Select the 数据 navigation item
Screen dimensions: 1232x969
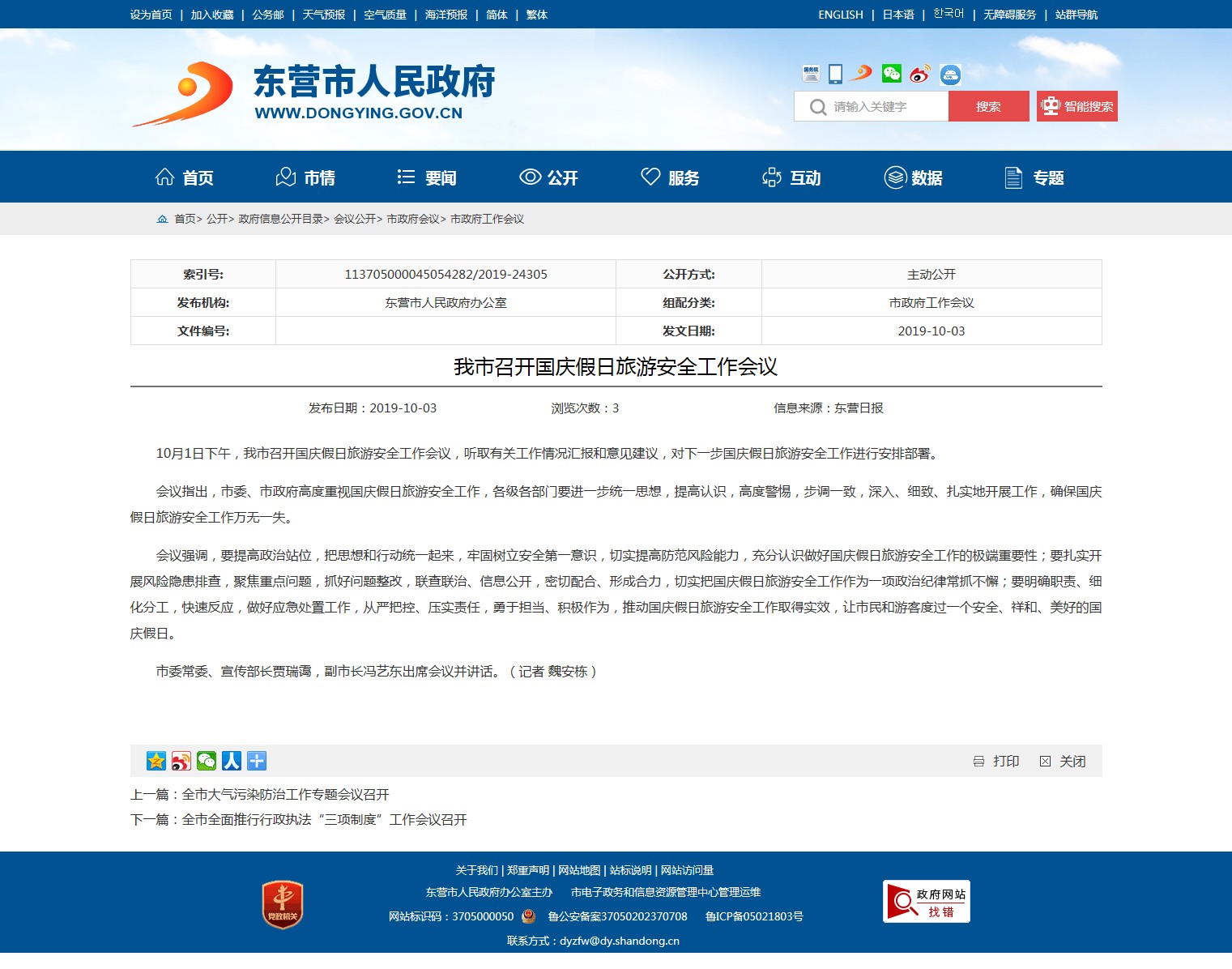[914, 177]
